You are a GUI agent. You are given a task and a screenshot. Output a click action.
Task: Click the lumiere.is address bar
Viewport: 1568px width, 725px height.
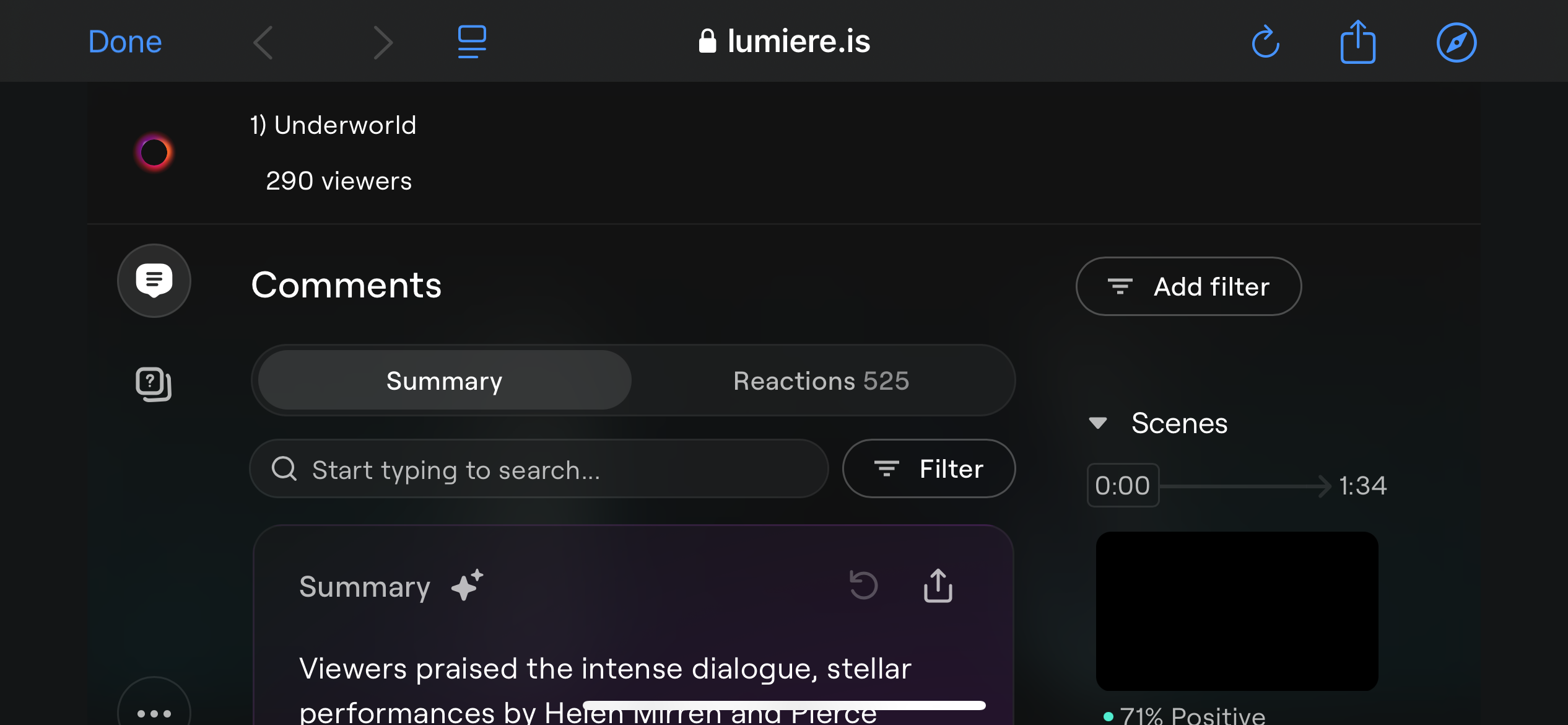point(784,42)
